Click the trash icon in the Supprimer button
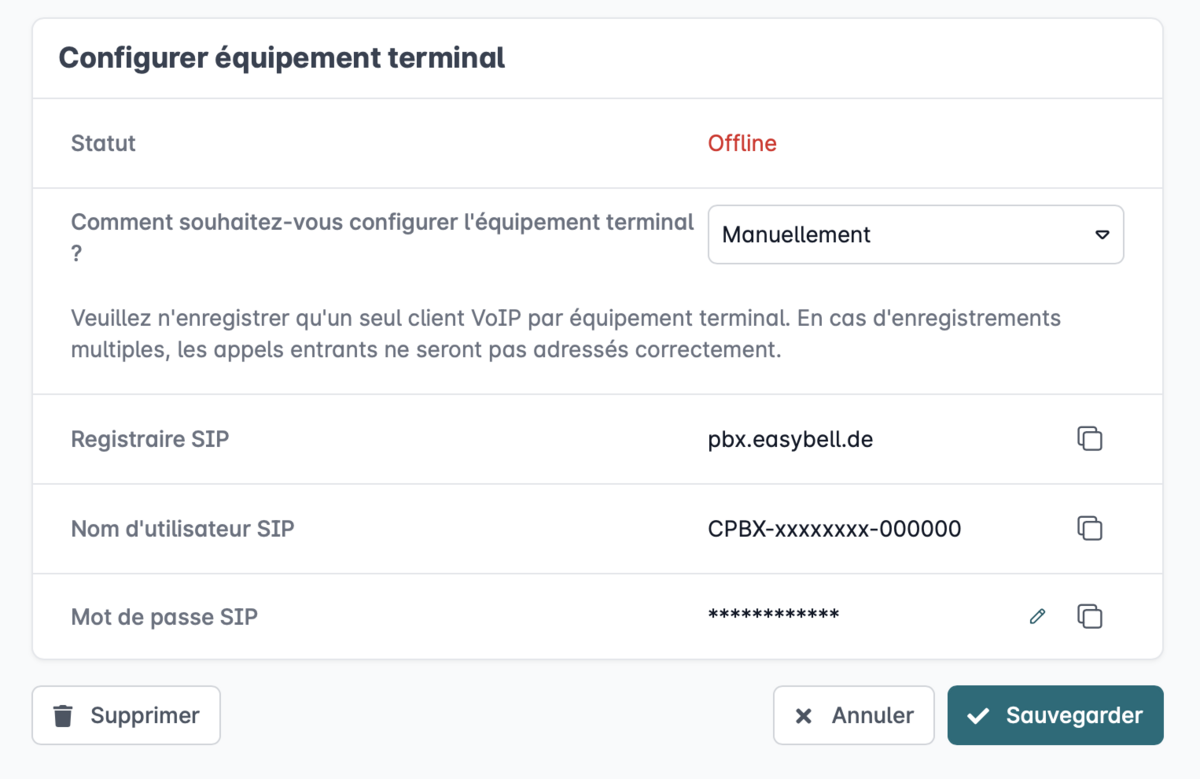 coord(63,716)
